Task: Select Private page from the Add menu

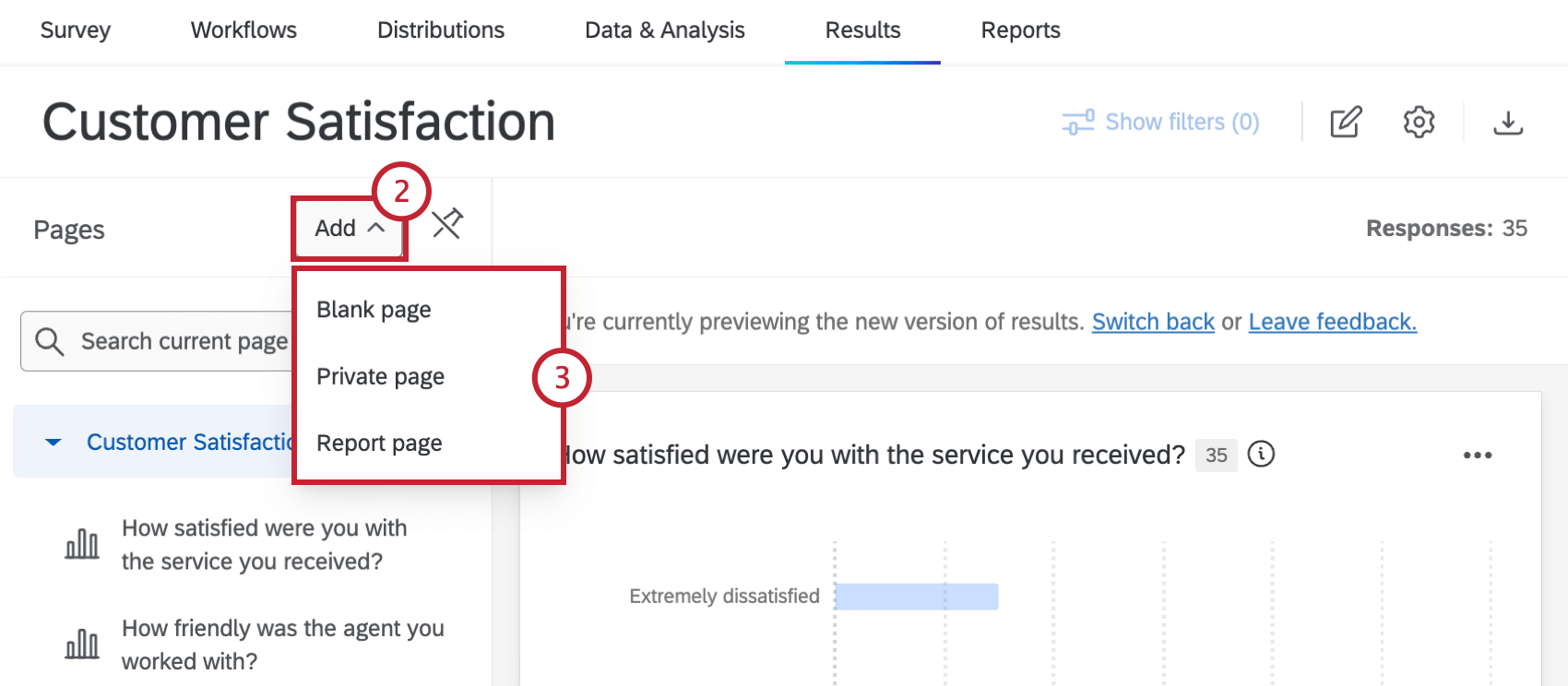Action: [380, 376]
